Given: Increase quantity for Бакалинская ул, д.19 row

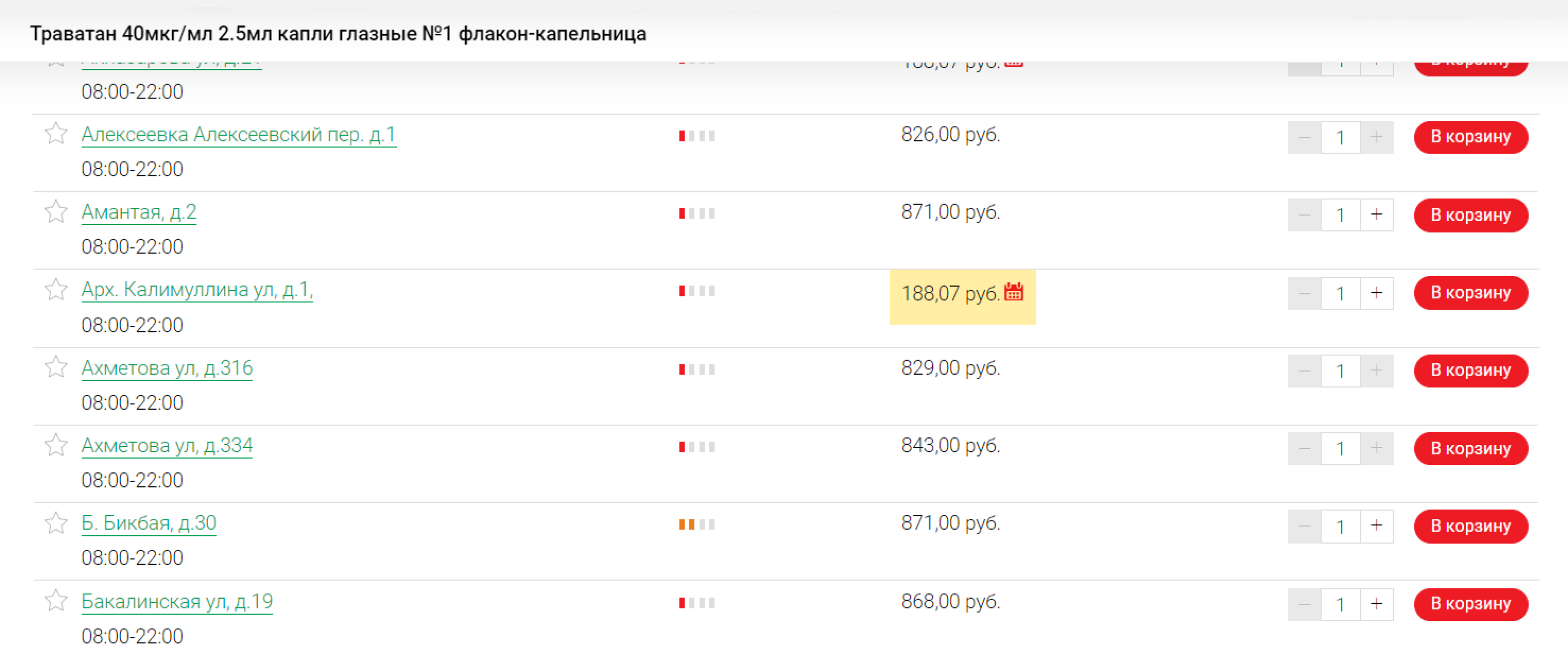Looking at the screenshot, I should [x=1376, y=604].
